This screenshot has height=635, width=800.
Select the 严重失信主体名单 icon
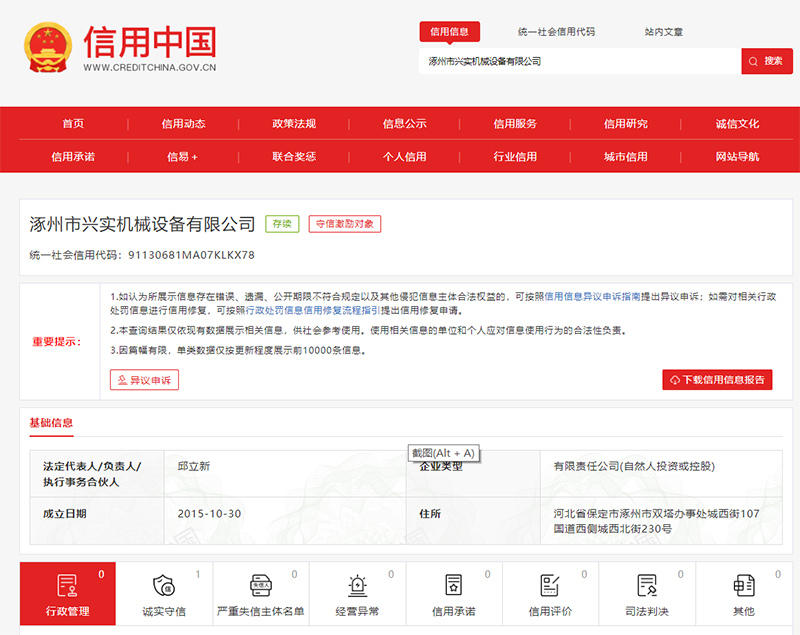pos(260,586)
